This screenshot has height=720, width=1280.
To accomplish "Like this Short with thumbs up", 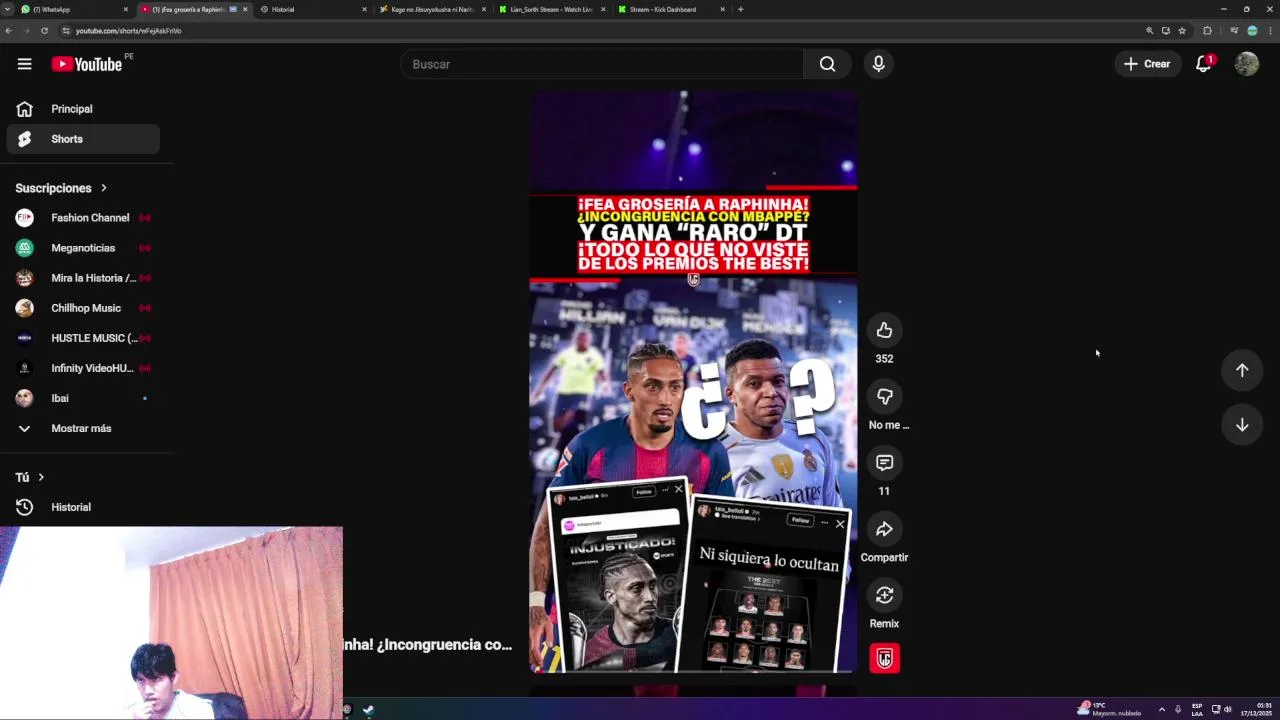I will click(x=884, y=330).
